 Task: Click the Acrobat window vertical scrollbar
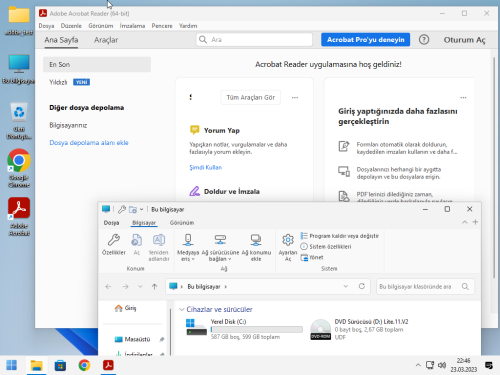(494, 167)
